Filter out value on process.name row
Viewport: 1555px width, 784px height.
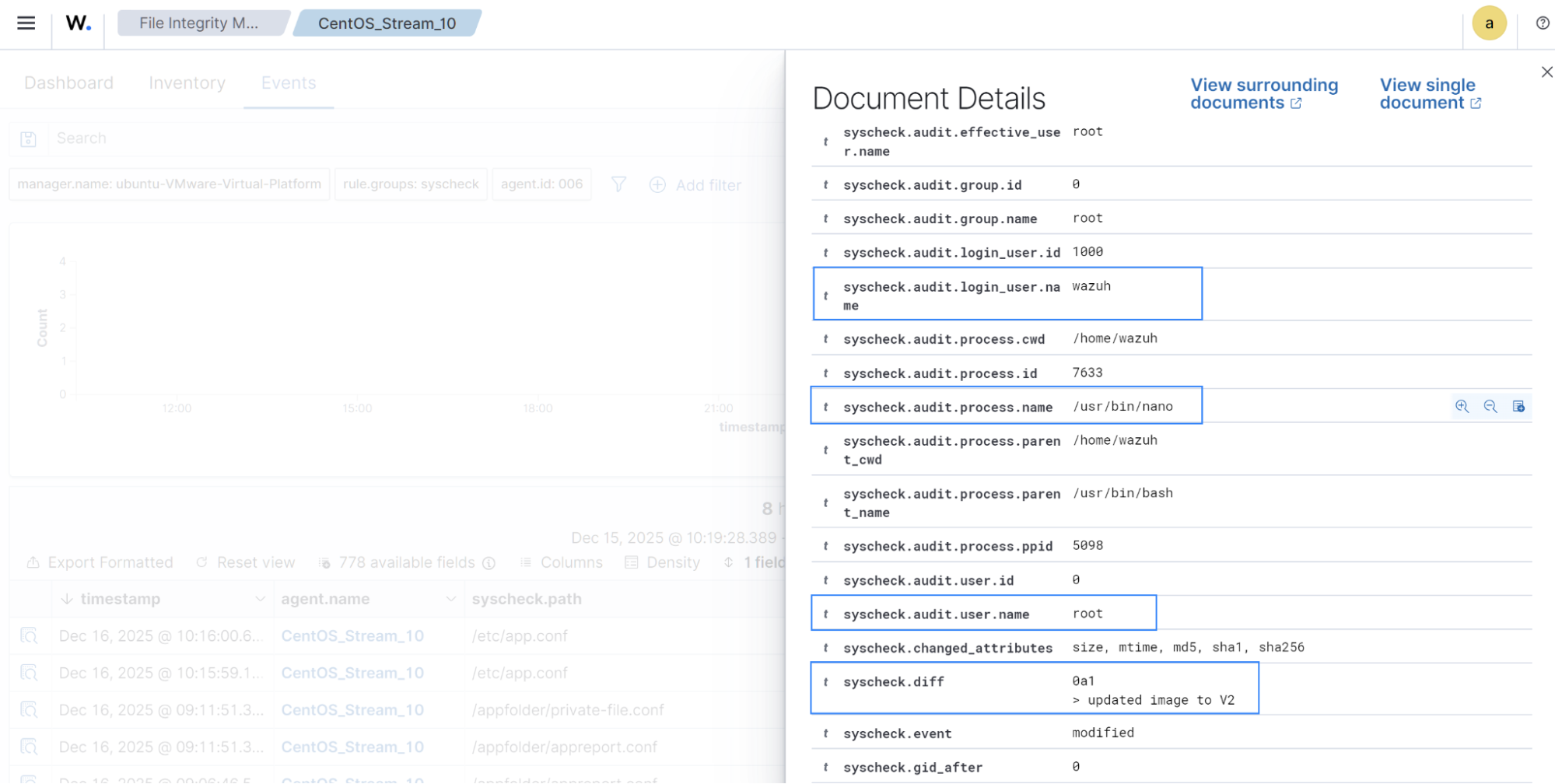(1490, 407)
